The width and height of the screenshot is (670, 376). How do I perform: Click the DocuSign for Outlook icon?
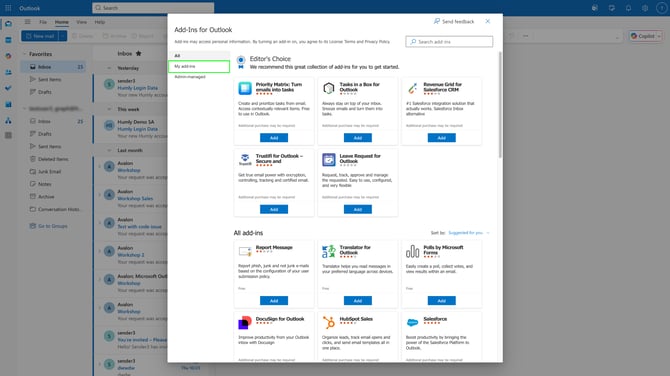coord(245,323)
